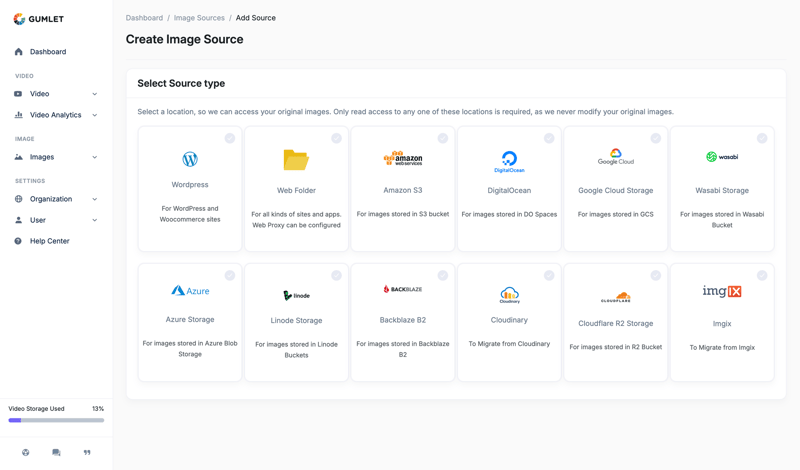
Task: Click the Amazon web services logo
Action: (403, 158)
